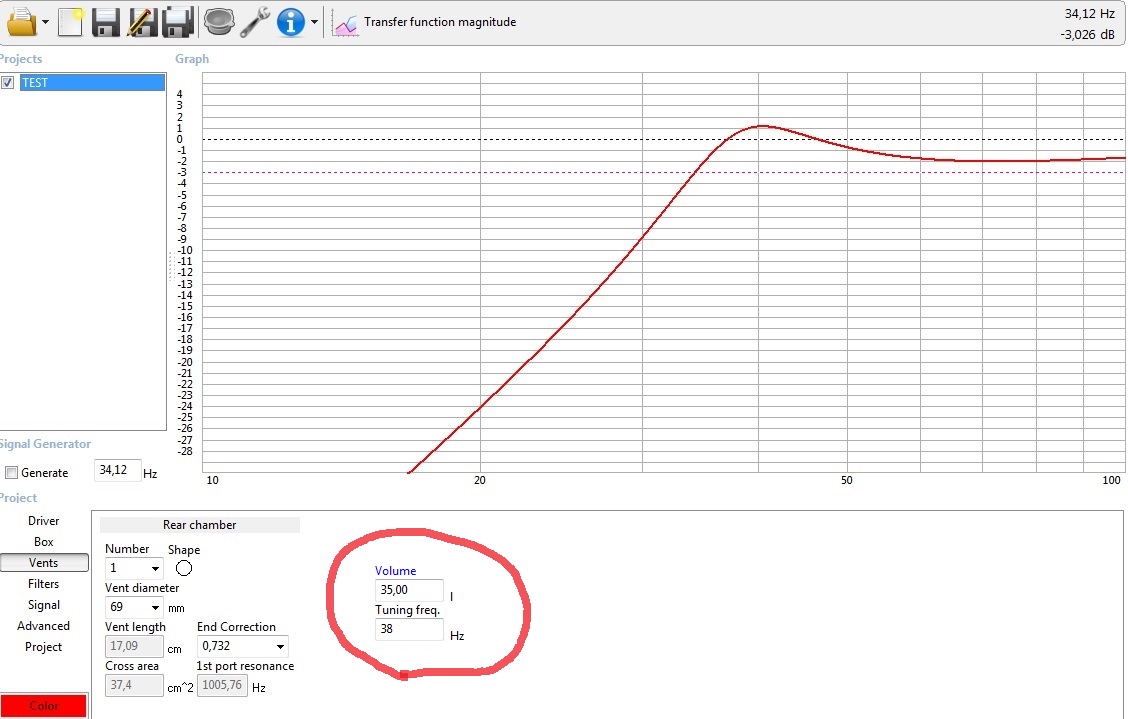Click the 34,12 Hz cursor readout
Viewport: 1128px width, 719px height.
1089,14
